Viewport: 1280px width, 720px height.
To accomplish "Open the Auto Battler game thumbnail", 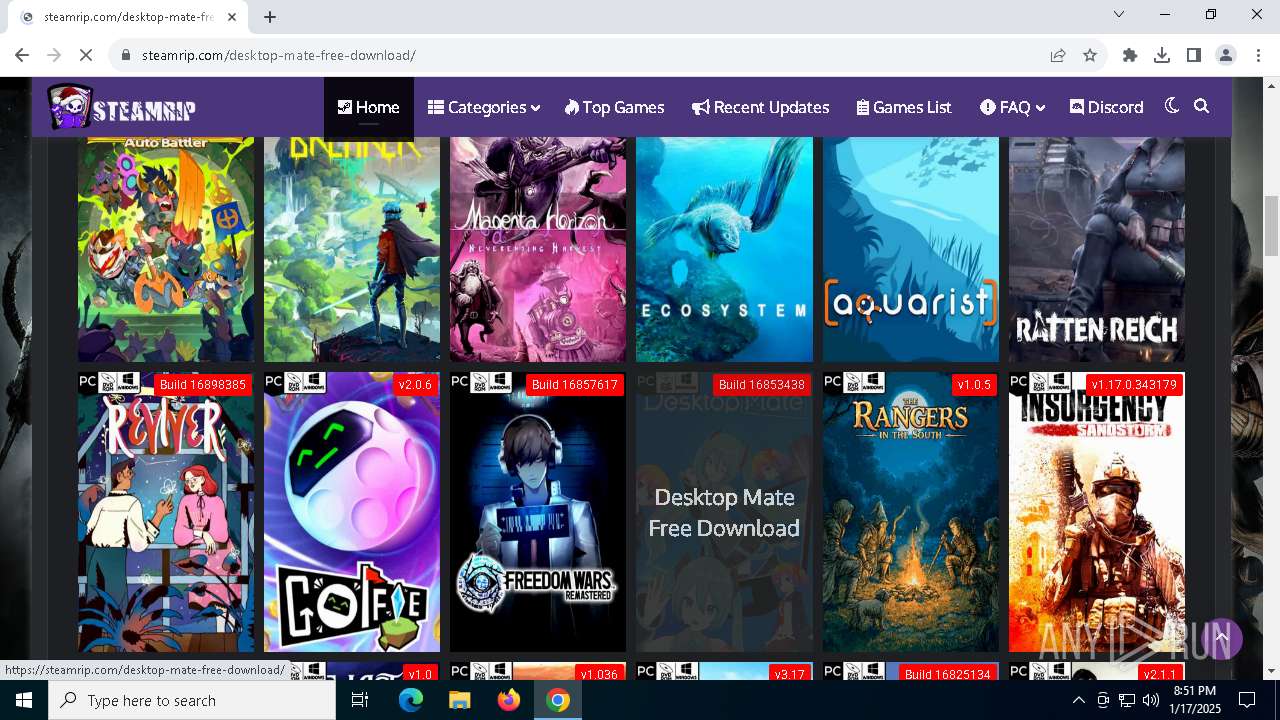I will tap(166, 249).
